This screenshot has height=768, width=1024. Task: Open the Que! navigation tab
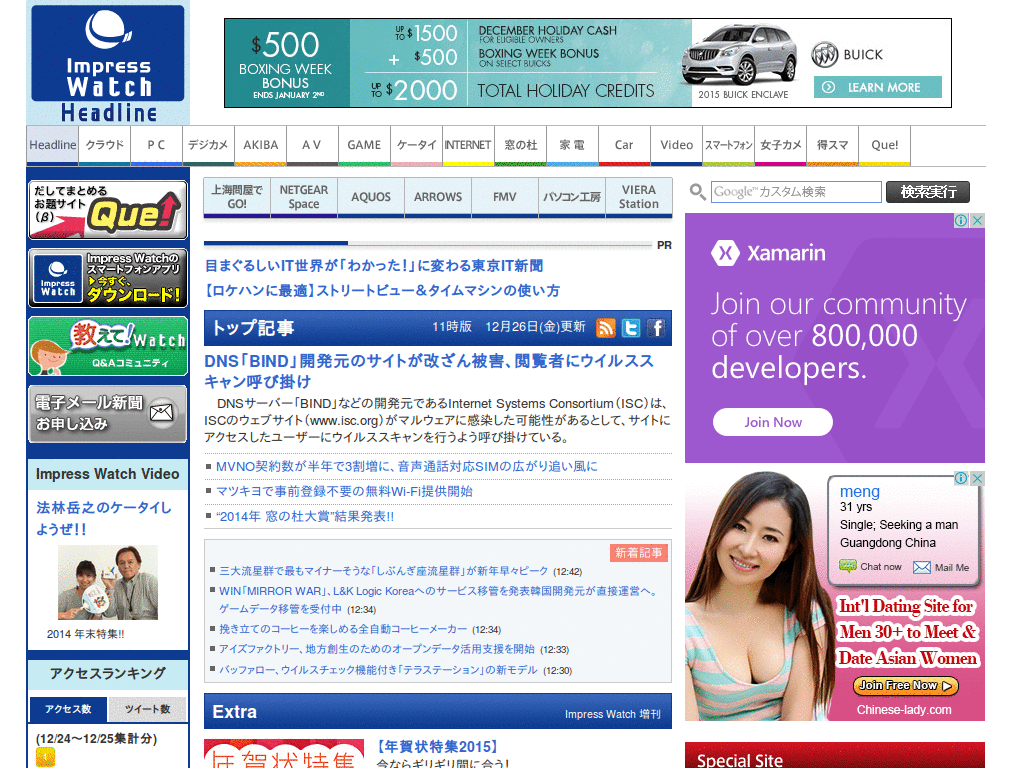(x=884, y=146)
